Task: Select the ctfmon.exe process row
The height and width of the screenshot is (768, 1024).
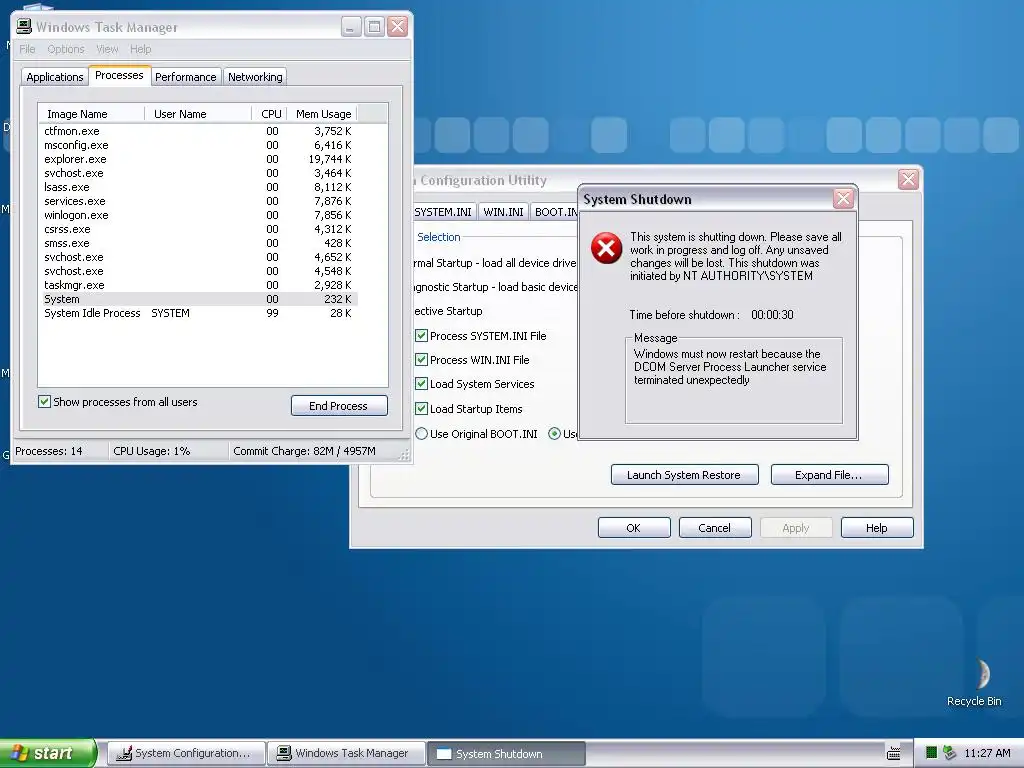Action: point(198,131)
